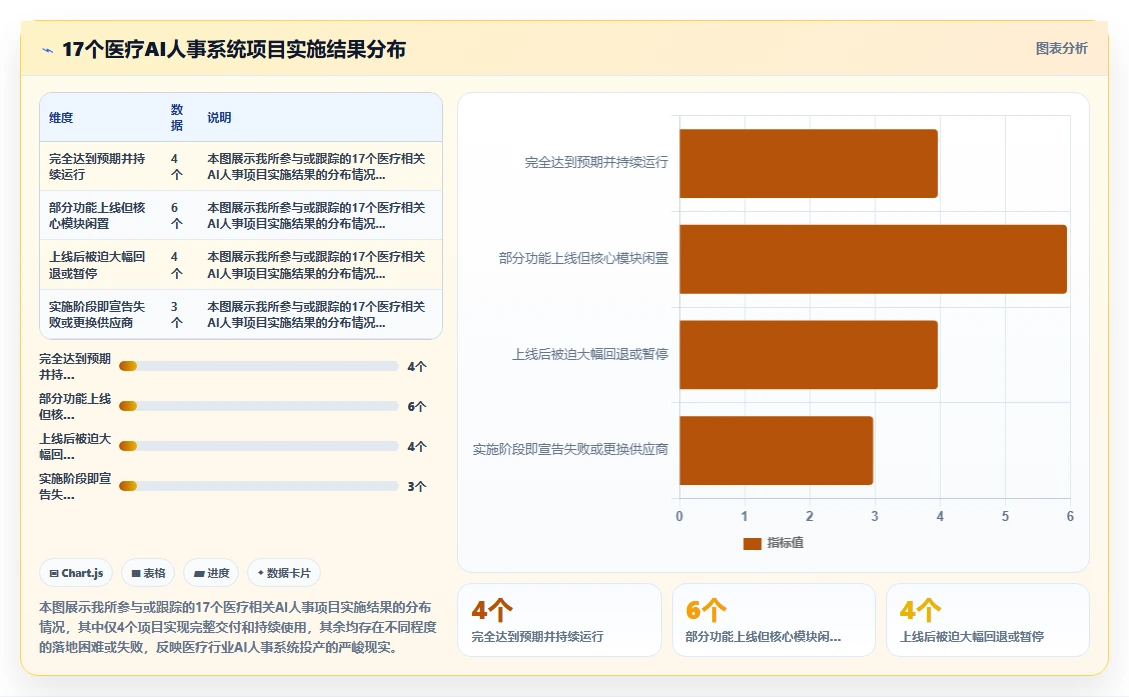Toggle the 指标值 legend color box
This screenshot has width=1129, height=697.
(752, 543)
